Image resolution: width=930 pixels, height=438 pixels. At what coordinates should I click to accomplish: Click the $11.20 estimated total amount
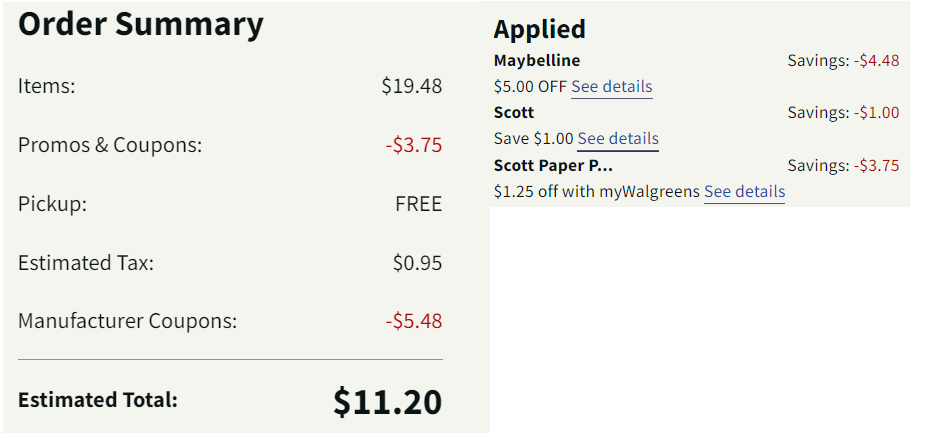click(x=387, y=401)
